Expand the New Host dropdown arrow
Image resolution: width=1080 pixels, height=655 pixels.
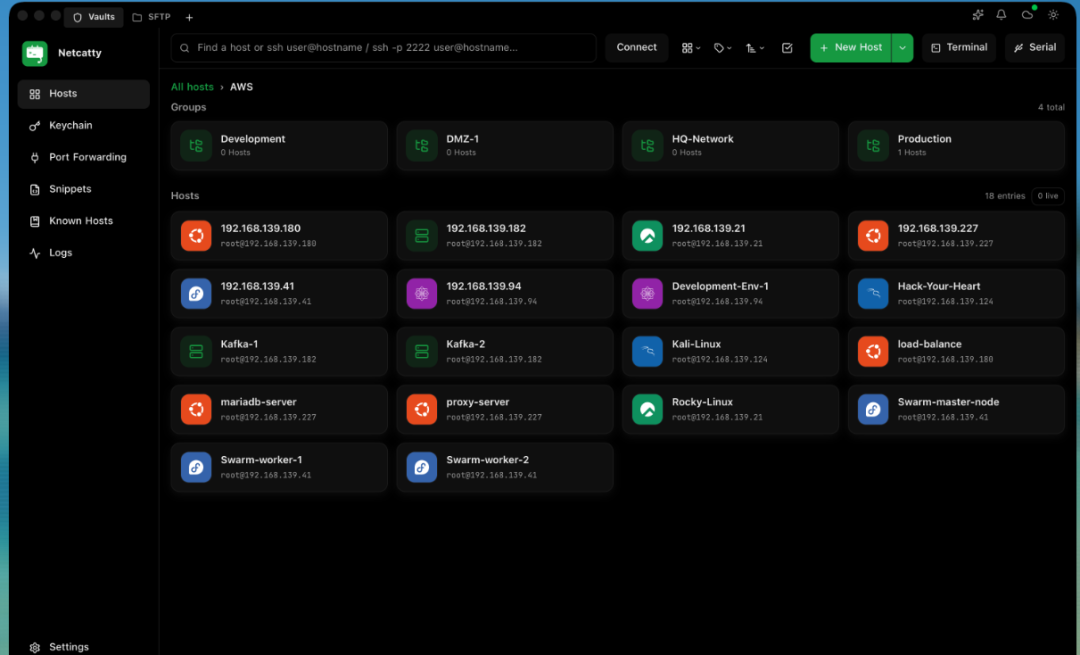coord(902,48)
